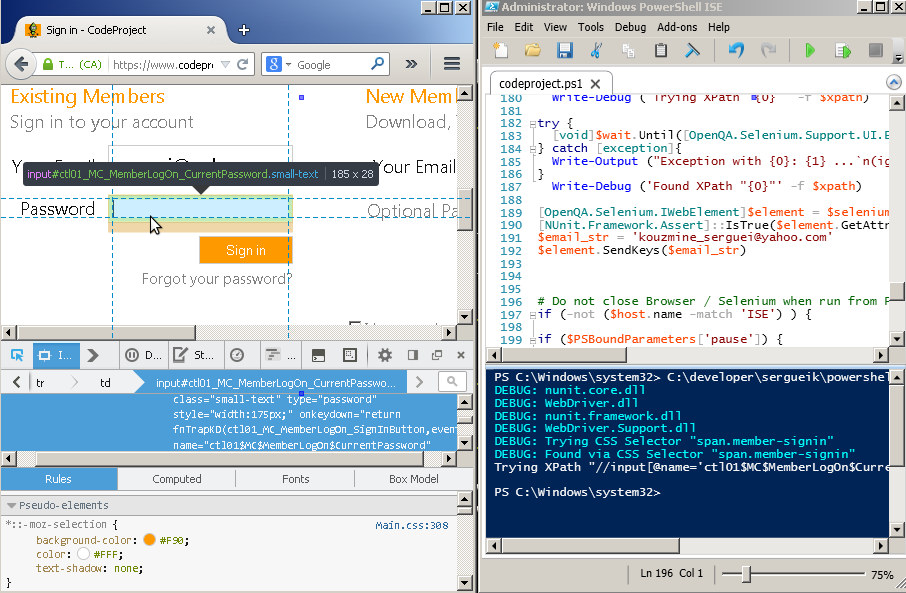The width and height of the screenshot is (906, 593).
Task: Open a new Firefox tab with plus
Action: pyautogui.click(x=244, y=30)
